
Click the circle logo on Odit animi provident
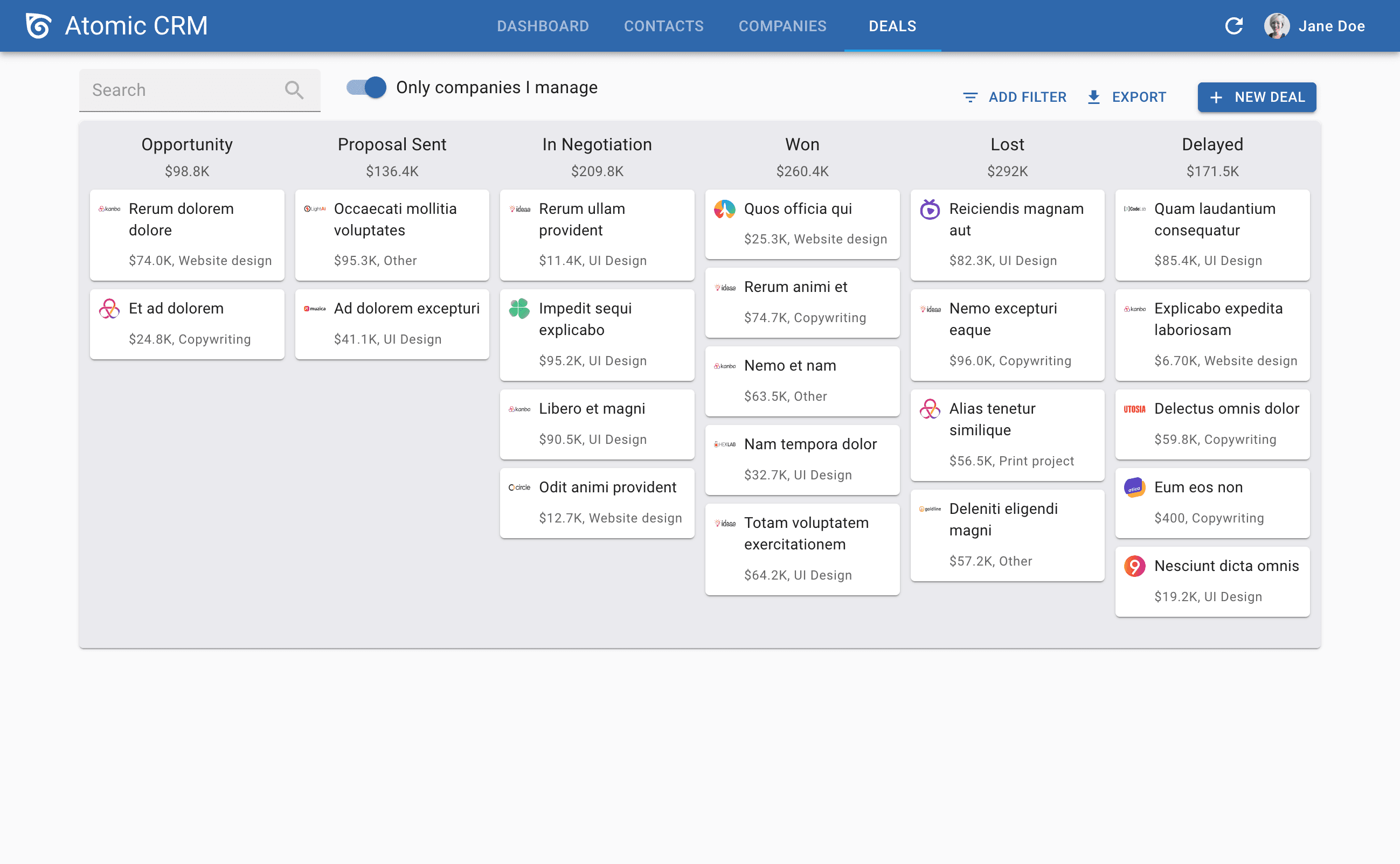519,487
